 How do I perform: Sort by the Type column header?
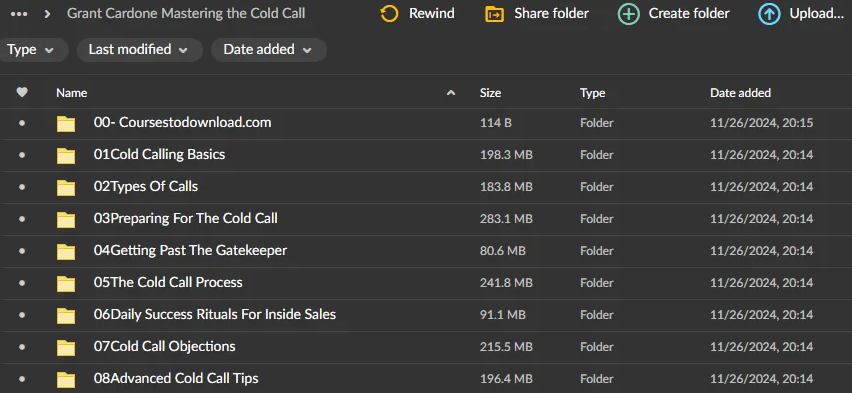coord(592,93)
